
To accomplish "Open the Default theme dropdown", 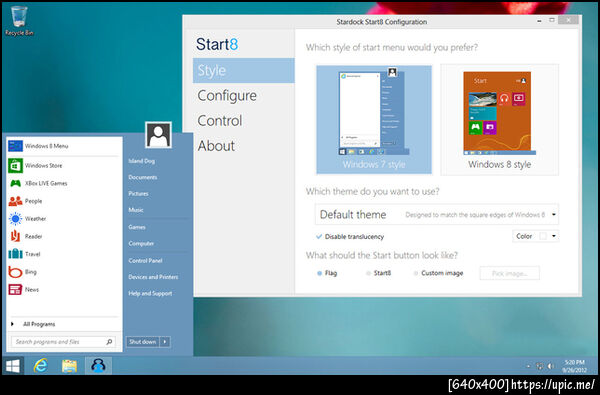I will 437,215.
